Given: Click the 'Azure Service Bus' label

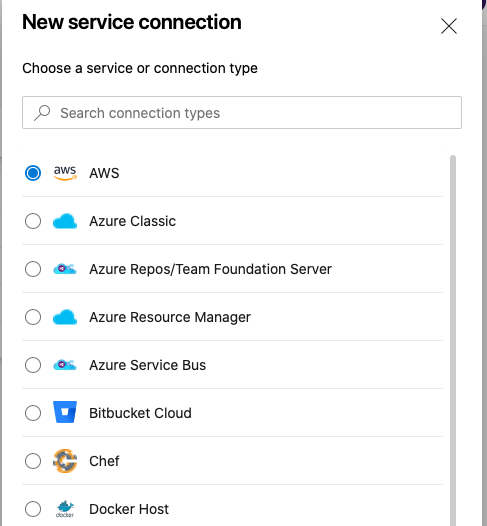Looking at the screenshot, I should click(x=148, y=365).
